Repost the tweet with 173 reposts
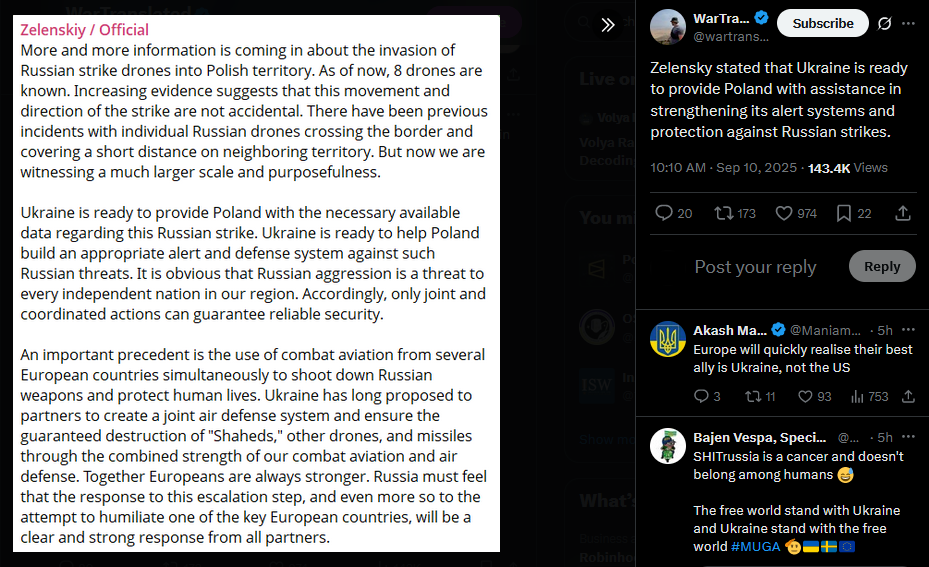Viewport: 929px width, 567px height. point(735,213)
